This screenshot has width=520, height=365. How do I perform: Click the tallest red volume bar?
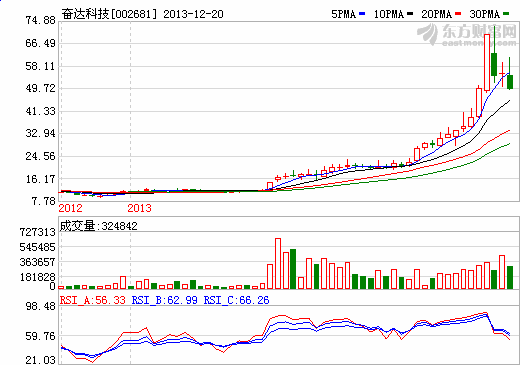[278, 263]
